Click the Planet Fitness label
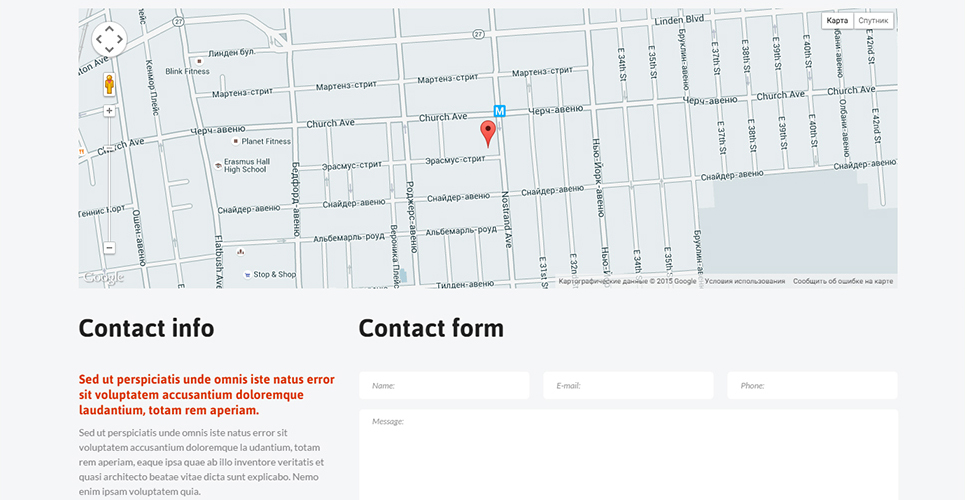Viewport: 965px width, 500px height. tap(266, 141)
